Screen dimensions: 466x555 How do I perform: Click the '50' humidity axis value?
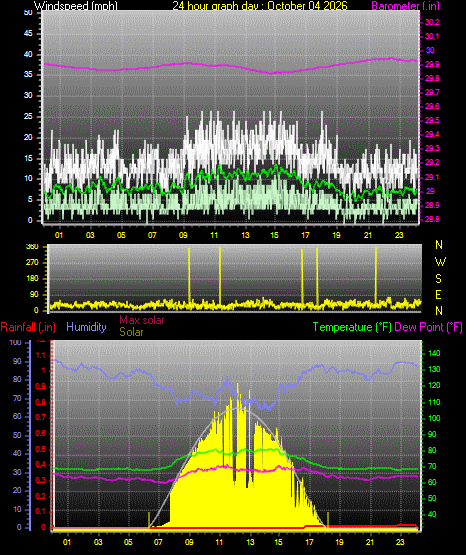click(17, 435)
